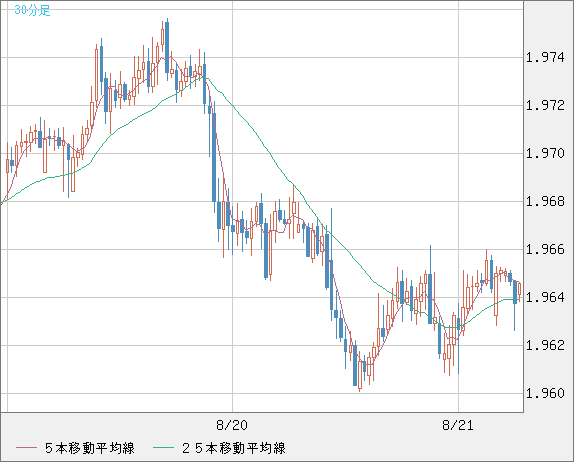
Task: Click the 8/21 date axis label
Action: pyautogui.click(x=458, y=425)
